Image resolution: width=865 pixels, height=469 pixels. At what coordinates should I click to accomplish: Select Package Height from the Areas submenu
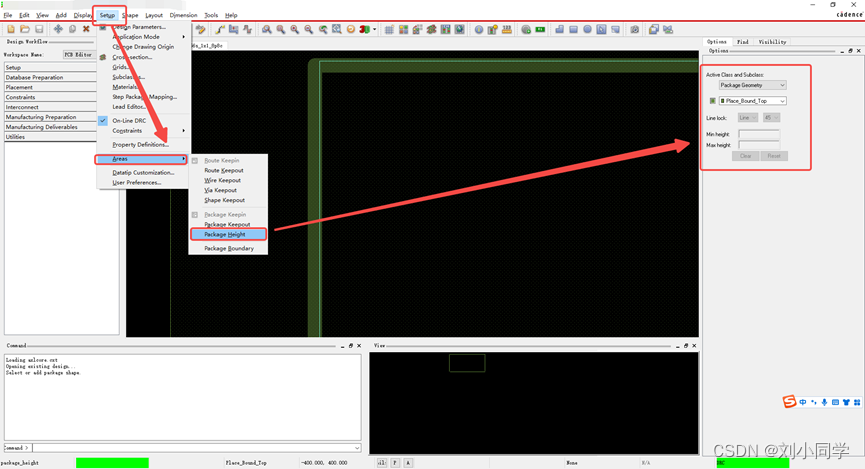[227, 234]
